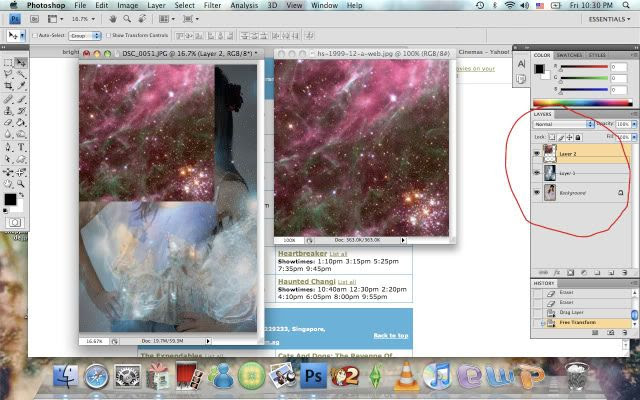Select the Healing Brush tool
Image resolution: width=640 pixels, height=400 pixels.
(8, 99)
